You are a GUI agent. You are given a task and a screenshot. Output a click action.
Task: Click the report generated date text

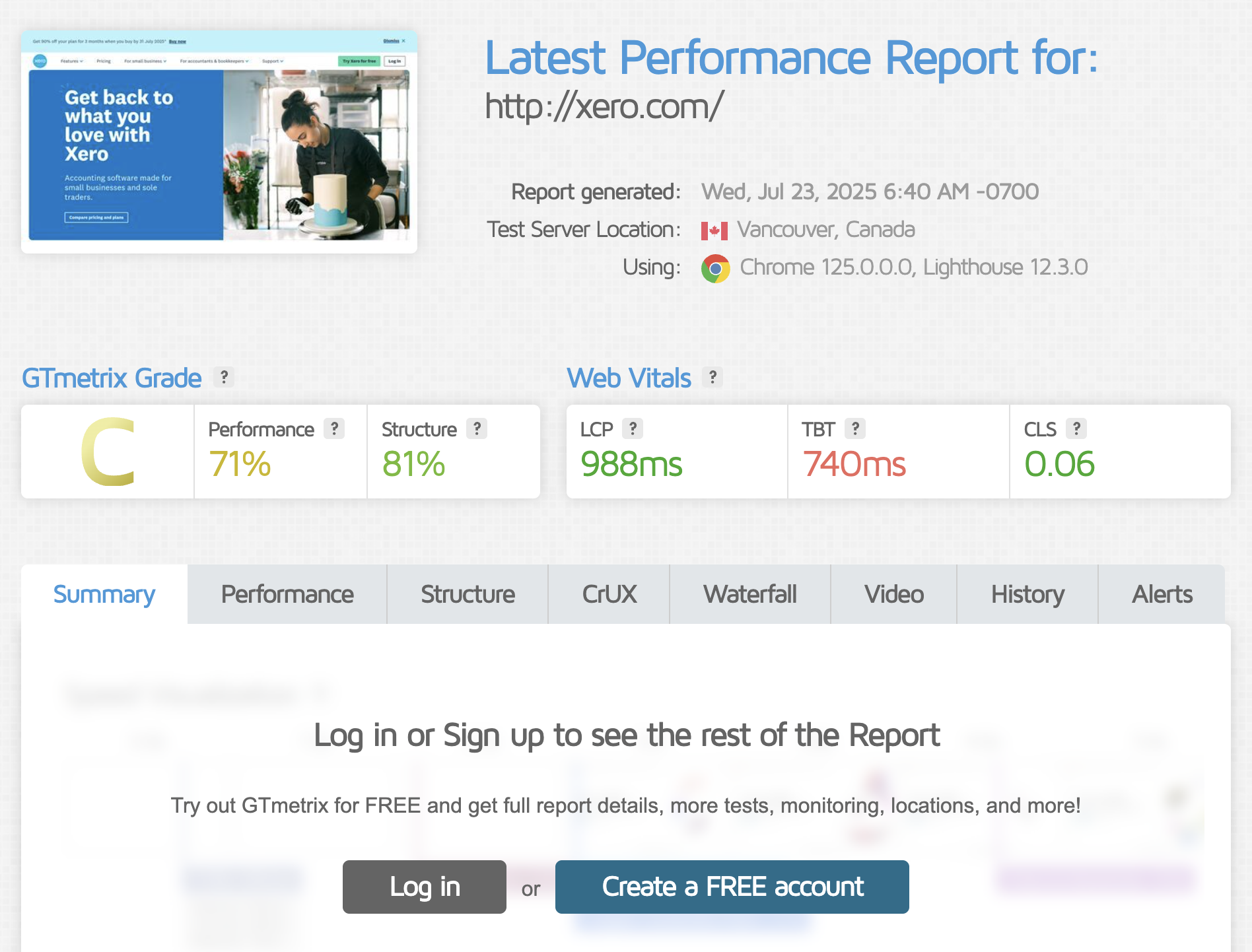(x=870, y=192)
